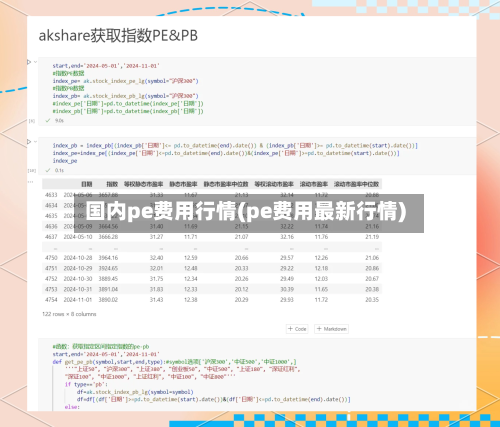500x427 pixels.
Task: Click cell '32.40' in row 4750
Action: click(x=156, y=258)
